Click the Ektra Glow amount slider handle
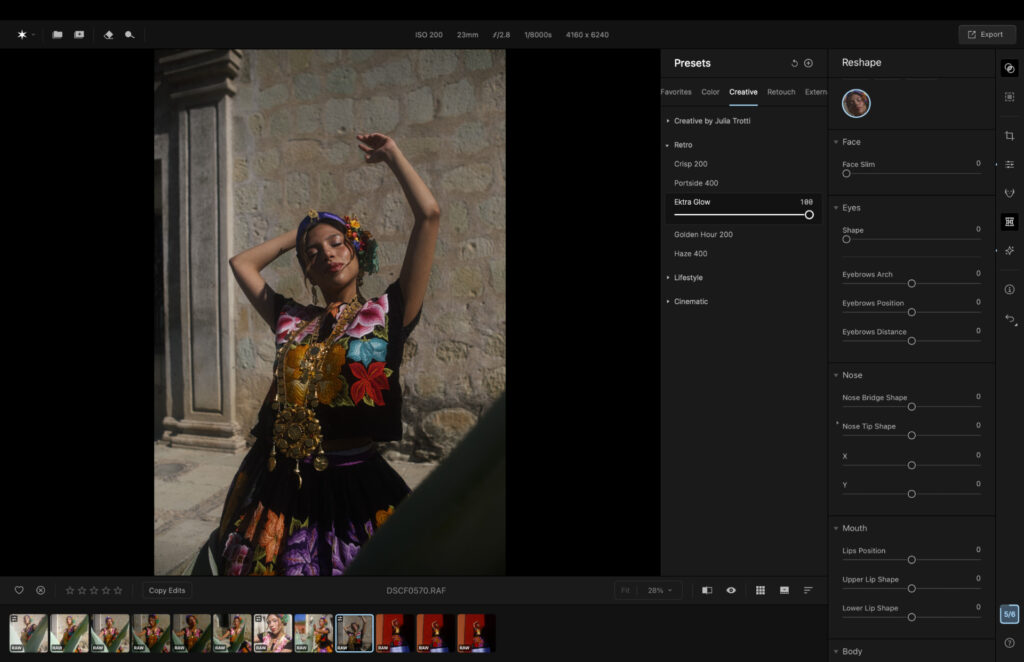 (x=809, y=214)
